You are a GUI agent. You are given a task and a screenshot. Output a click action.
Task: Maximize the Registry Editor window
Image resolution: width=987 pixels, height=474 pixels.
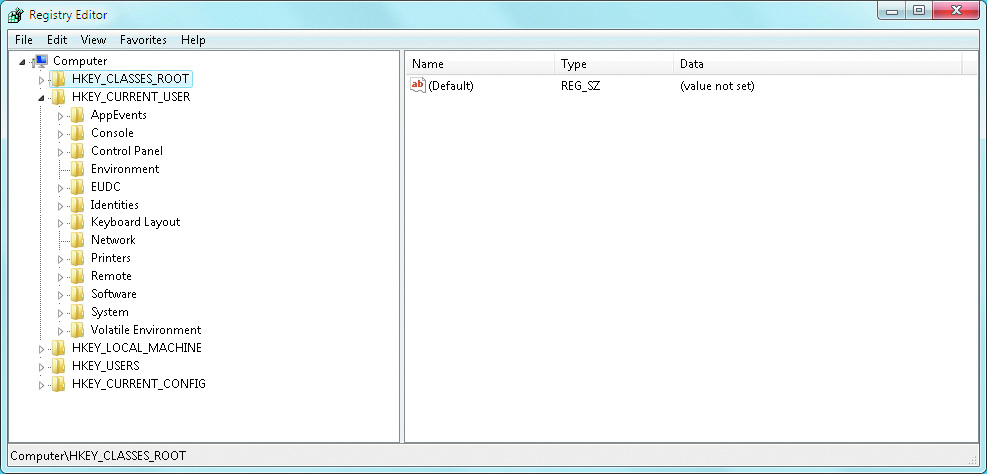pos(918,11)
